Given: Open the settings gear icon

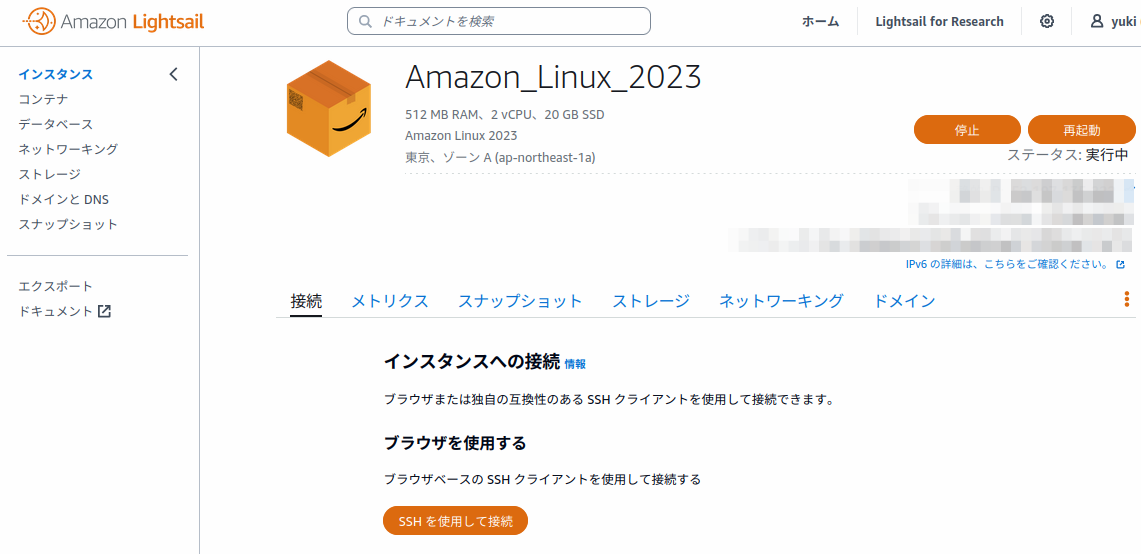Looking at the screenshot, I should click(x=1047, y=21).
